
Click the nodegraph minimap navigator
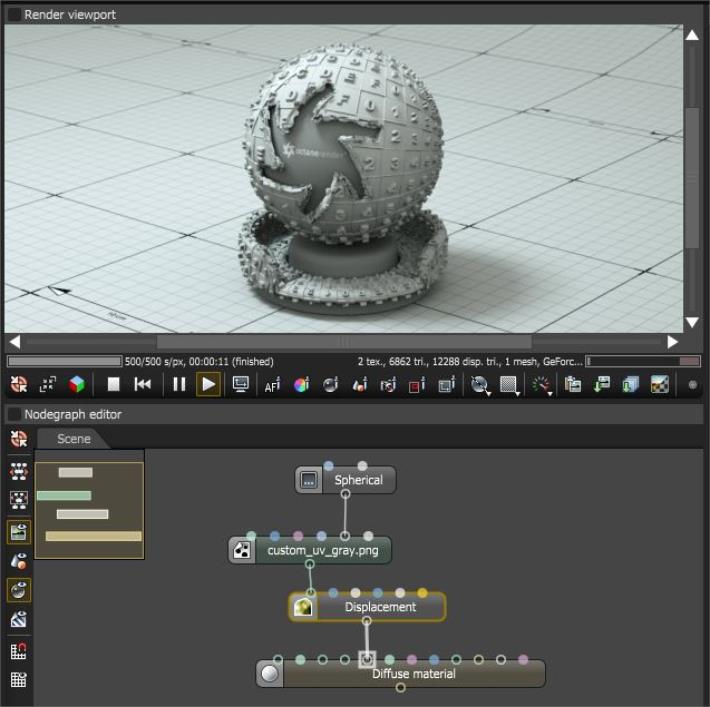[90, 505]
